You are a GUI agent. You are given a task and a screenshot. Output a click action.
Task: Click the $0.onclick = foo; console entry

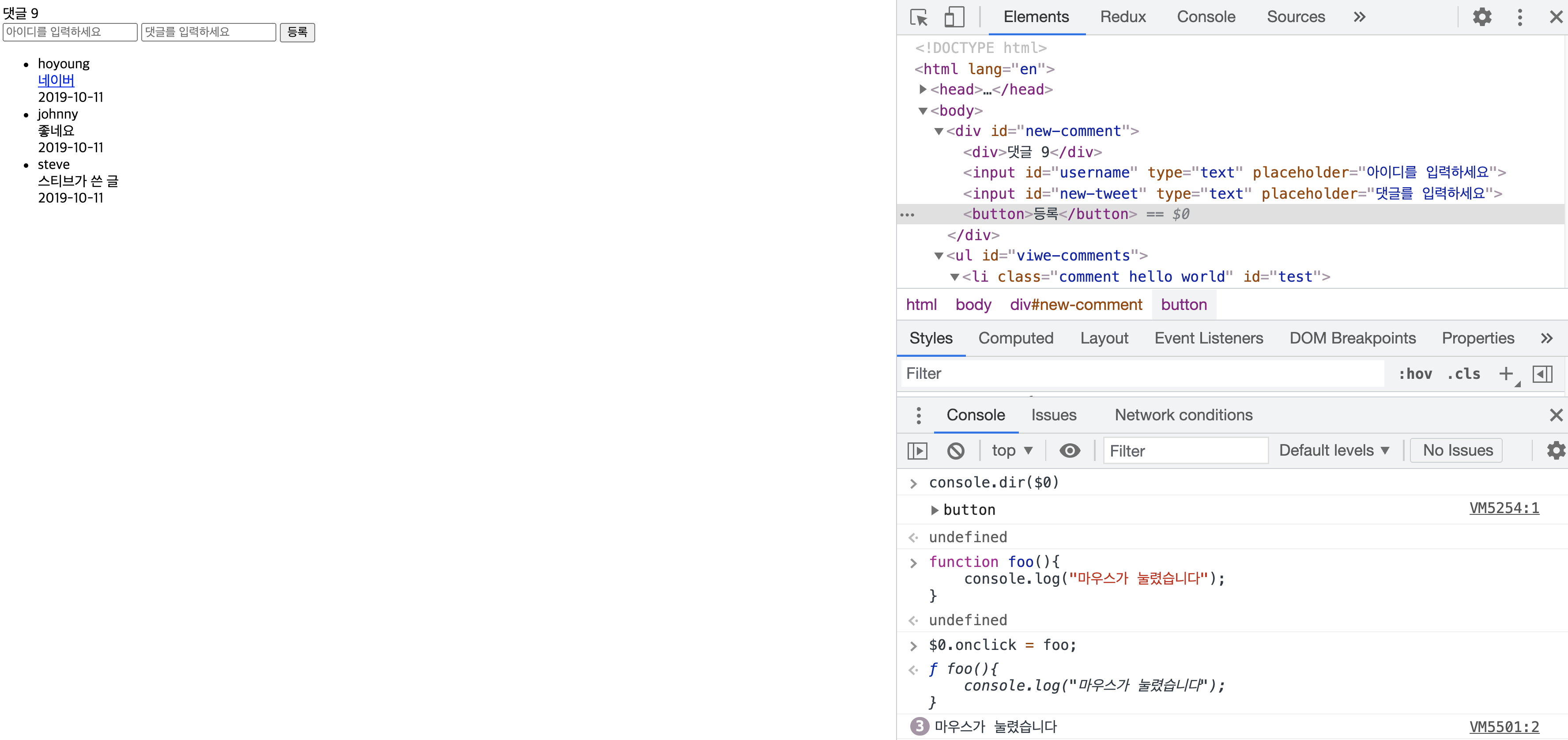[1002, 646]
